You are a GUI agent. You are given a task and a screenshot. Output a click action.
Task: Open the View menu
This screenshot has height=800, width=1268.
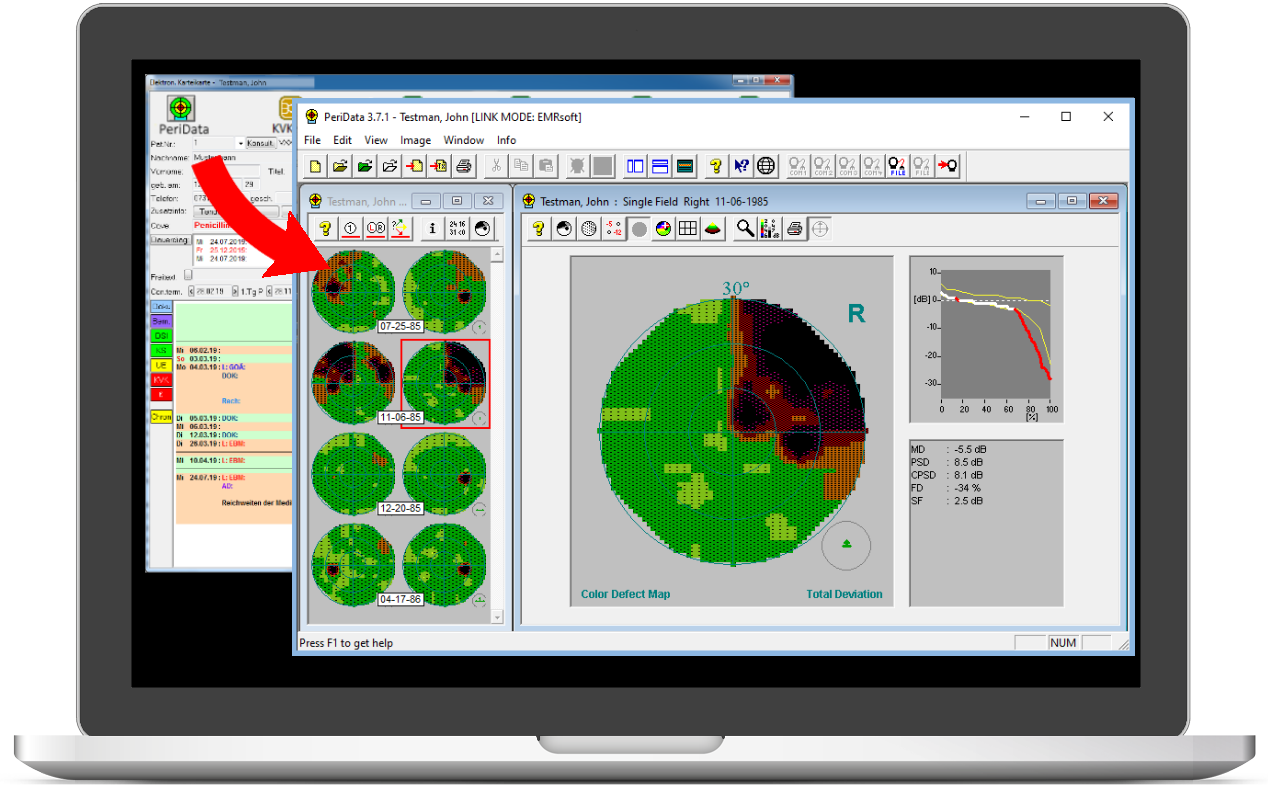(x=376, y=140)
